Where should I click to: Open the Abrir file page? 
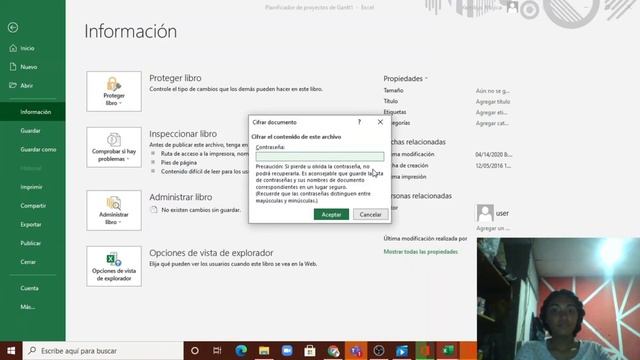pyautogui.click(x=26, y=86)
